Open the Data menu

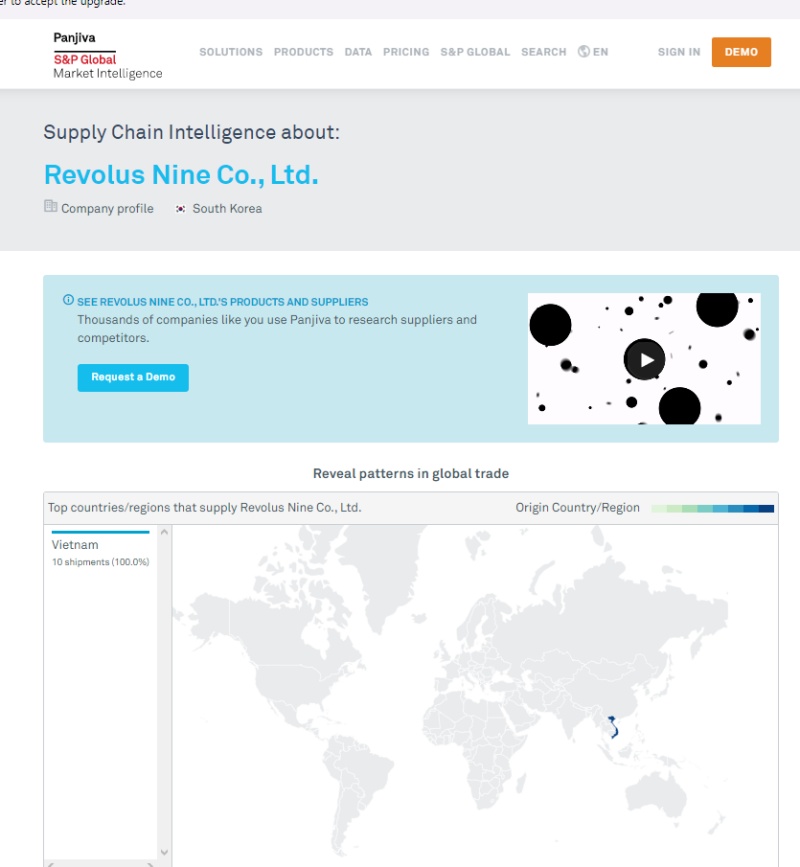tap(358, 52)
